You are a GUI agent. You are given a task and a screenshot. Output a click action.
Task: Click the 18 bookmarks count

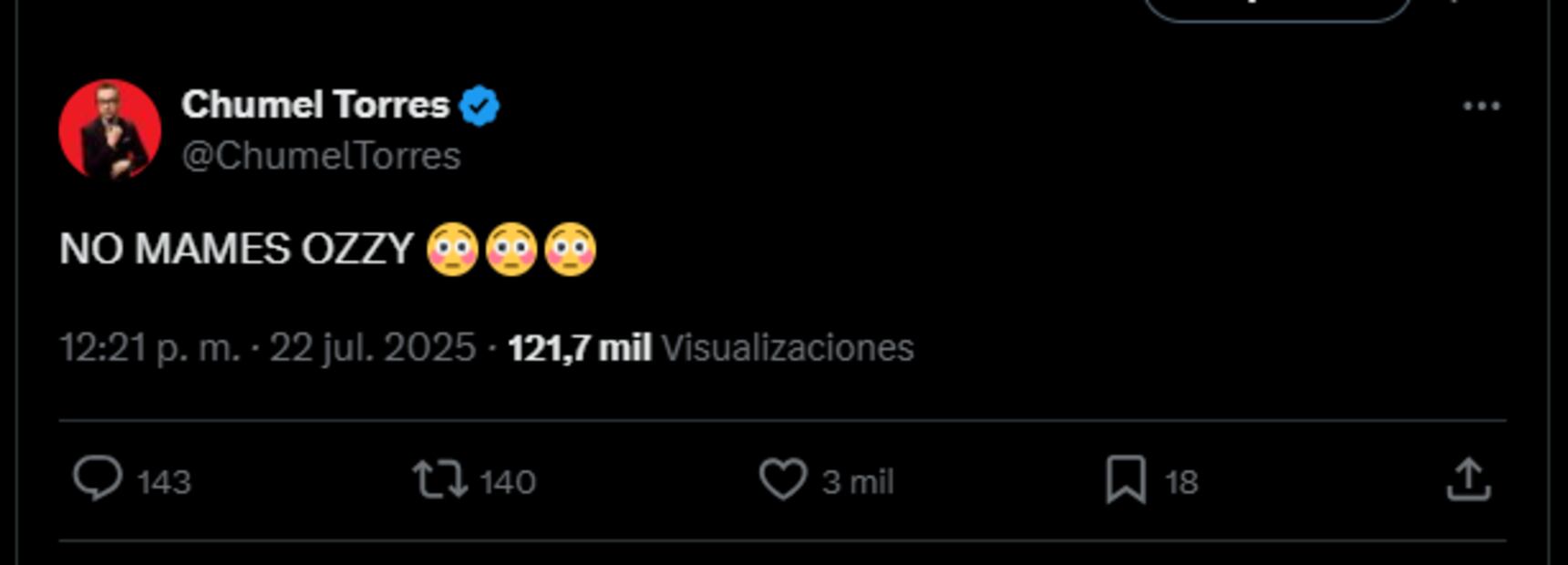(1181, 482)
